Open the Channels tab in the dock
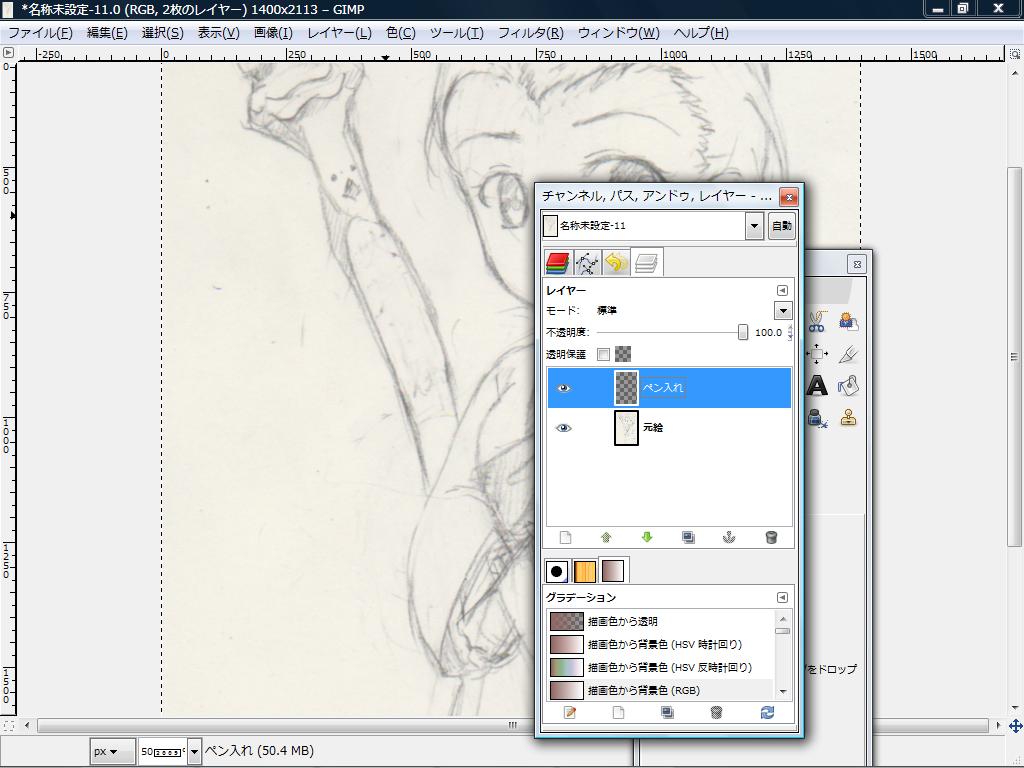 pos(557,263)
